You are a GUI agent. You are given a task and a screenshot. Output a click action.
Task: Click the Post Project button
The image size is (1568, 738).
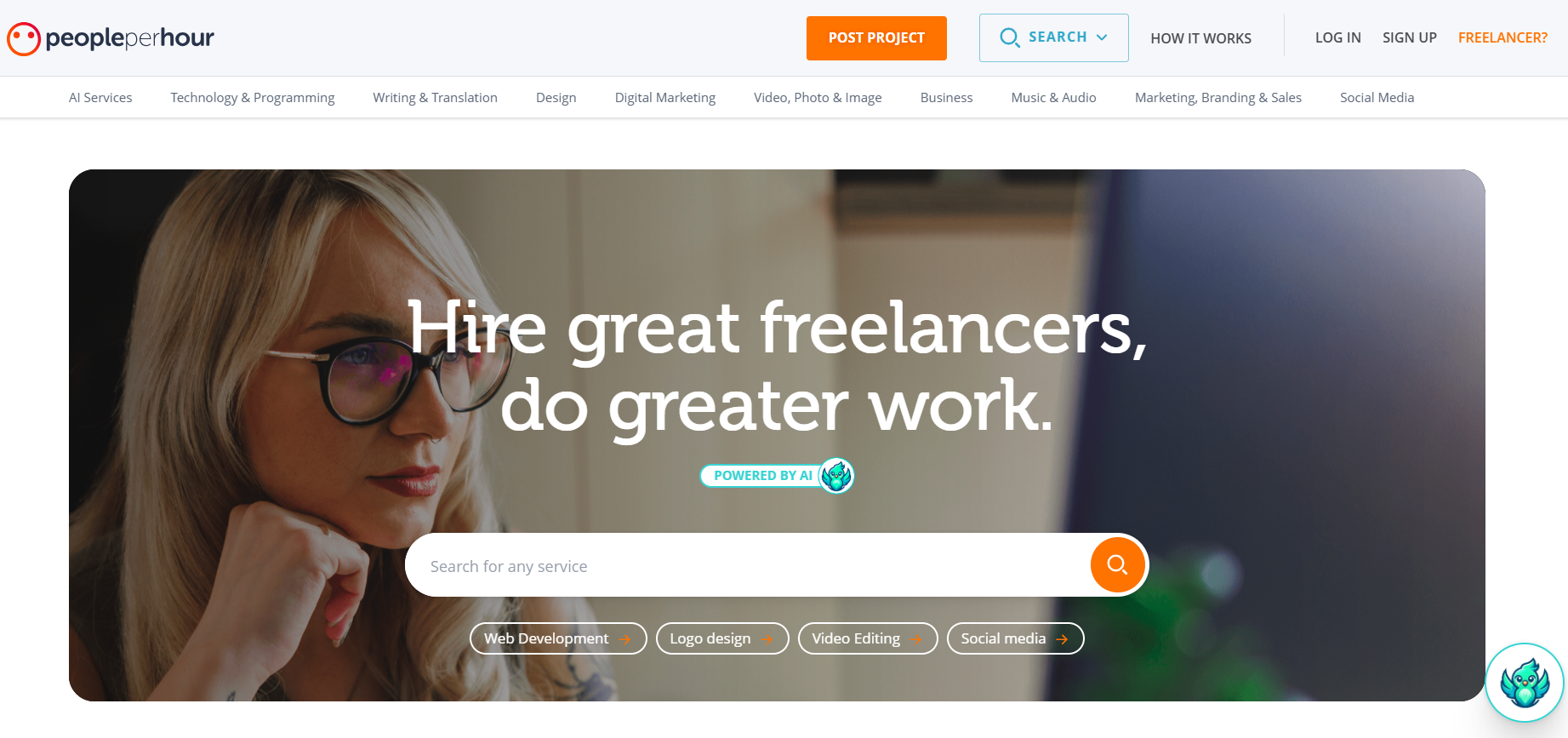tap(876, 38)
